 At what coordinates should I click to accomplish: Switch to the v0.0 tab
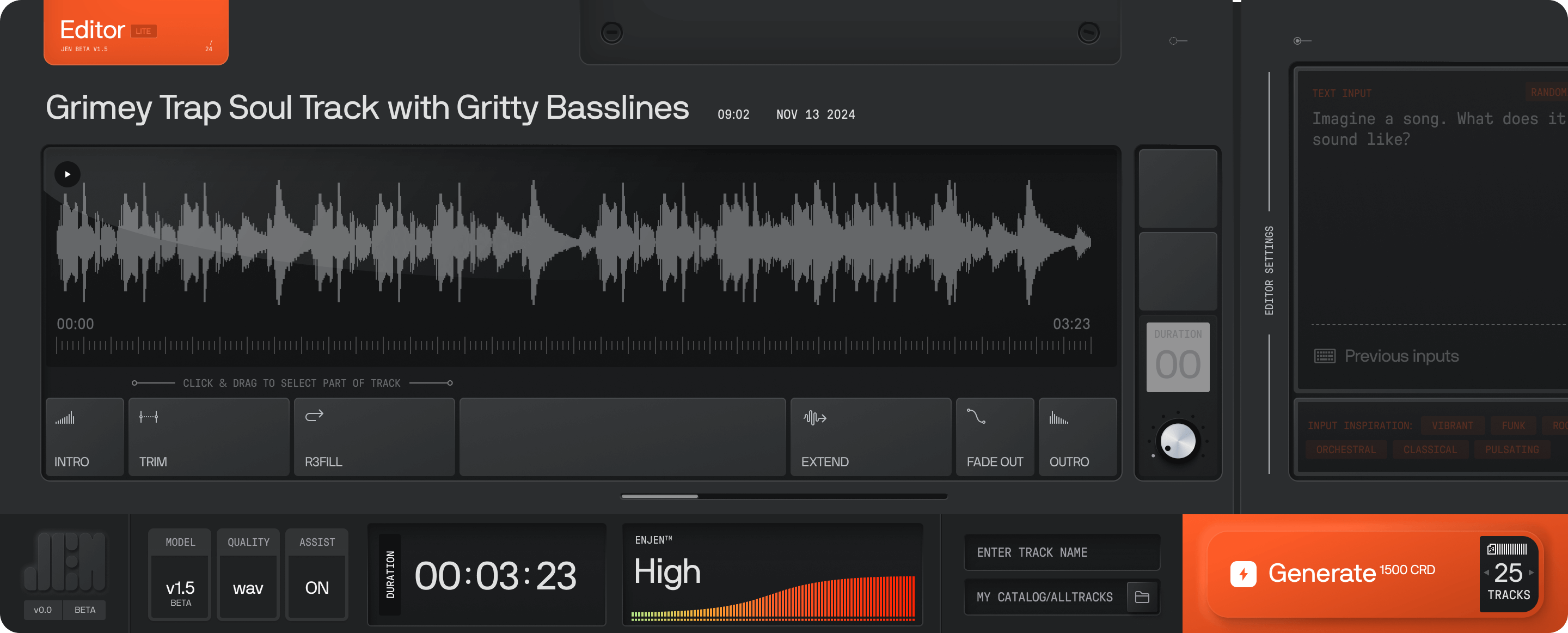42,610
